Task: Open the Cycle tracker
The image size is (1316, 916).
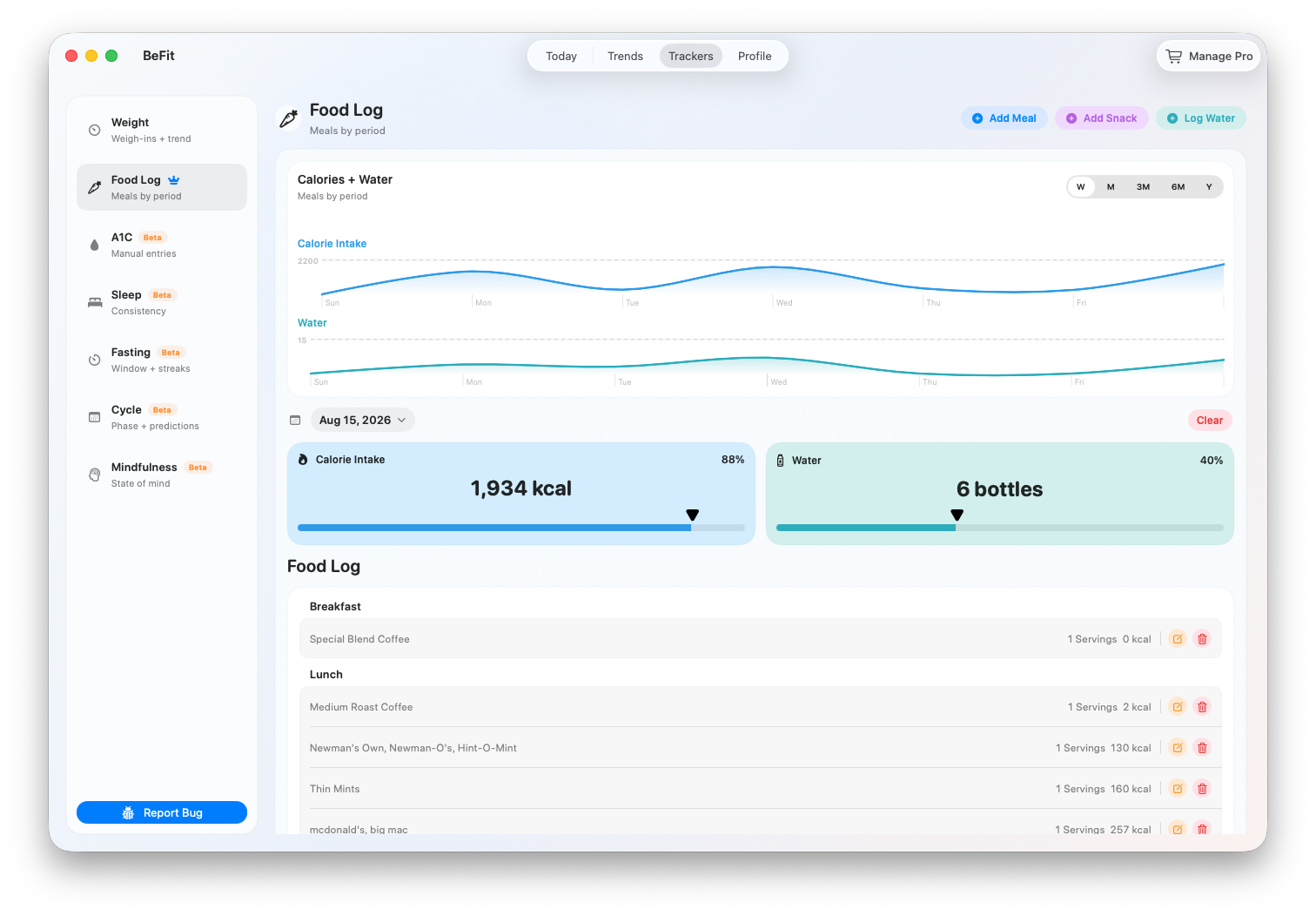Action: [162, 417]
